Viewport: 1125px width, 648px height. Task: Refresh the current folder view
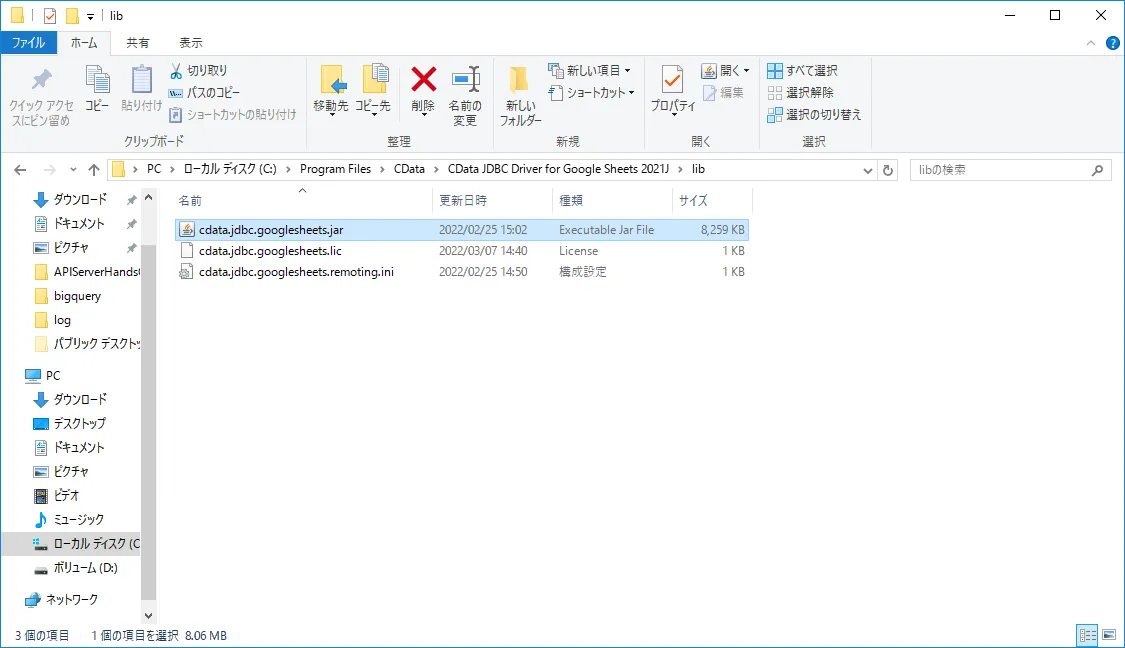(x=890, y=170)
